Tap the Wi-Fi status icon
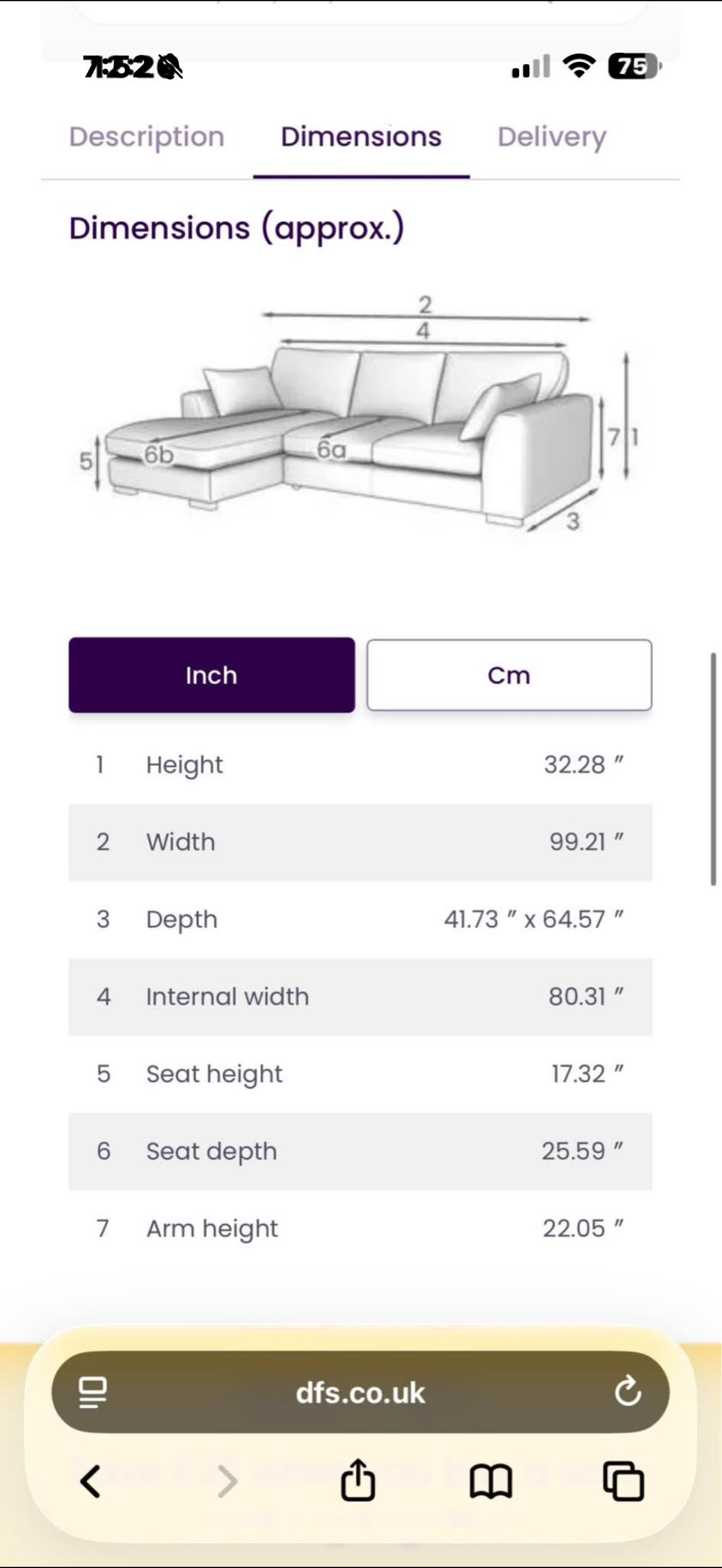The height and width of the screenshot is (1568, 722). pos(579,66)
